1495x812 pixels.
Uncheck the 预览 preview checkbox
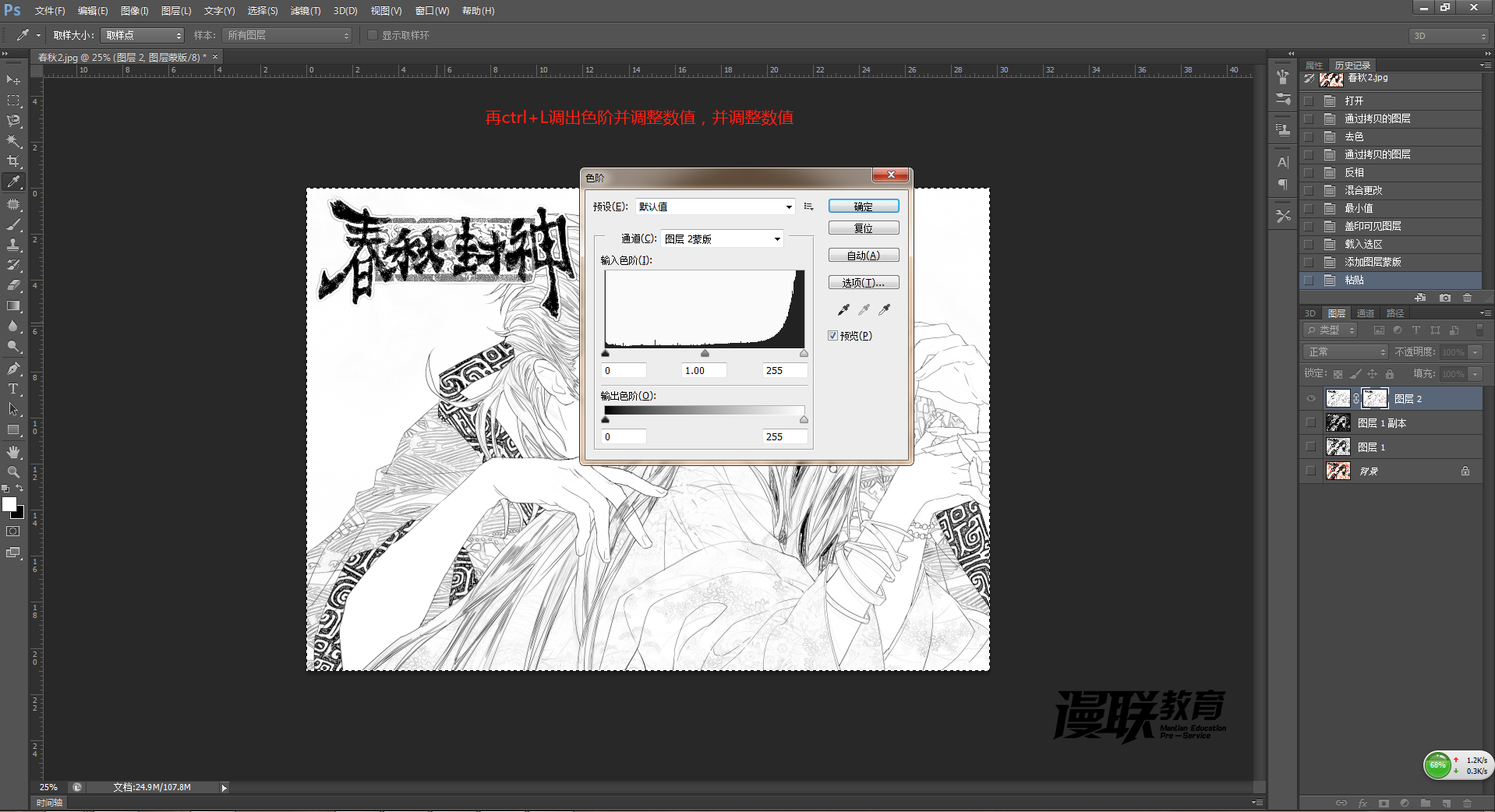(832, 336)
